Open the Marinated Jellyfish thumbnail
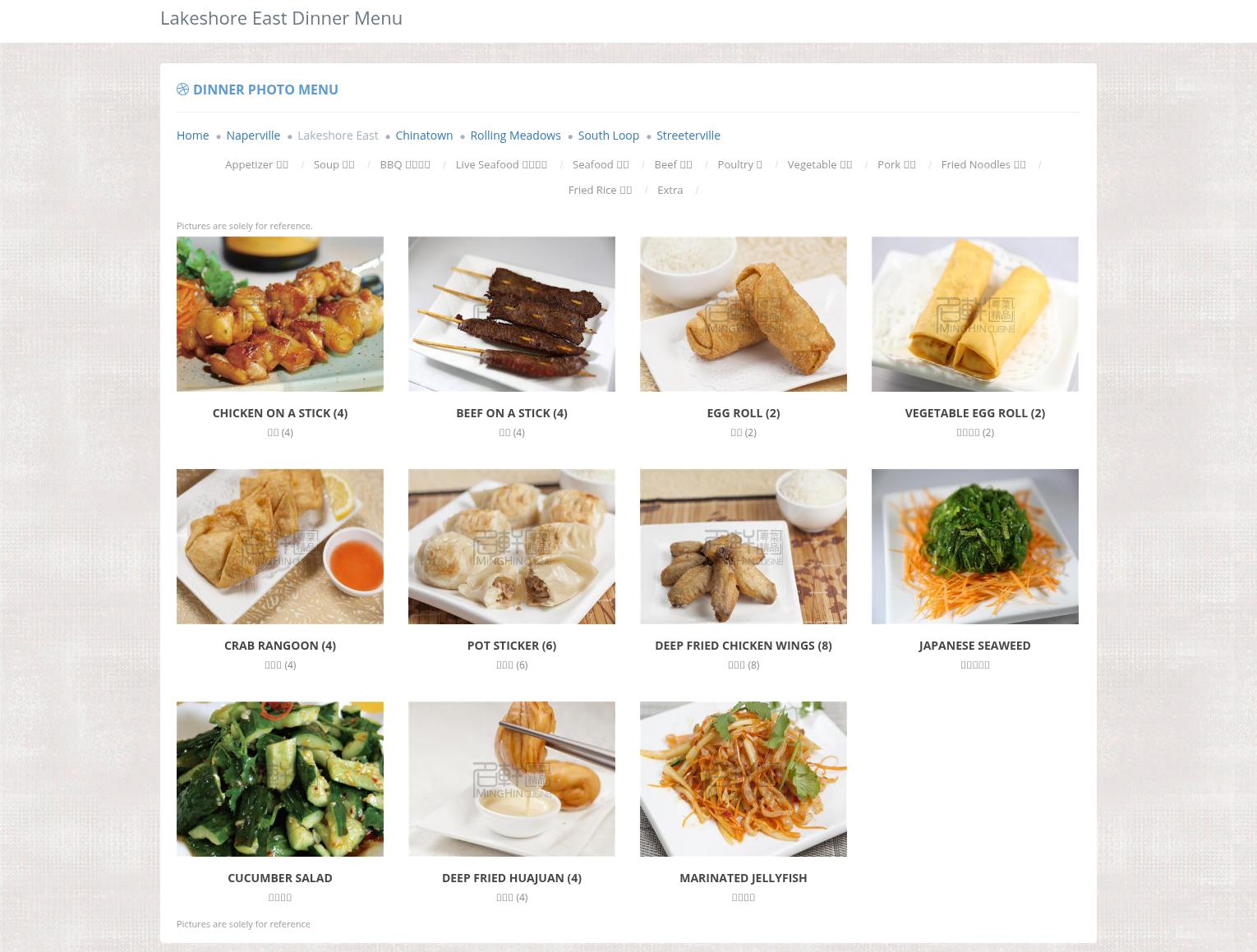Image resolution: width=1257 pixels, height=952 pixels. (x=744, y=779)
